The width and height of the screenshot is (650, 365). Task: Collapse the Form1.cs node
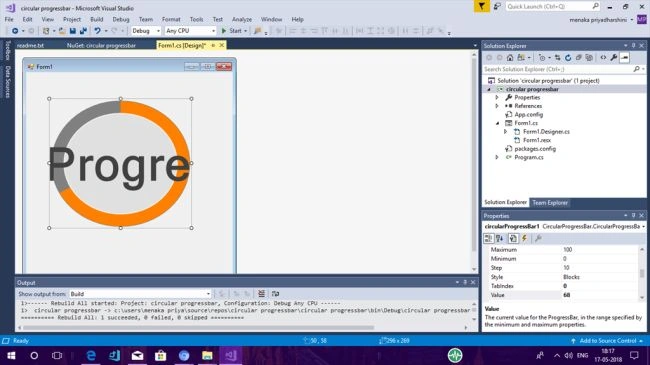pyautogui.click(x=497, y=123)
